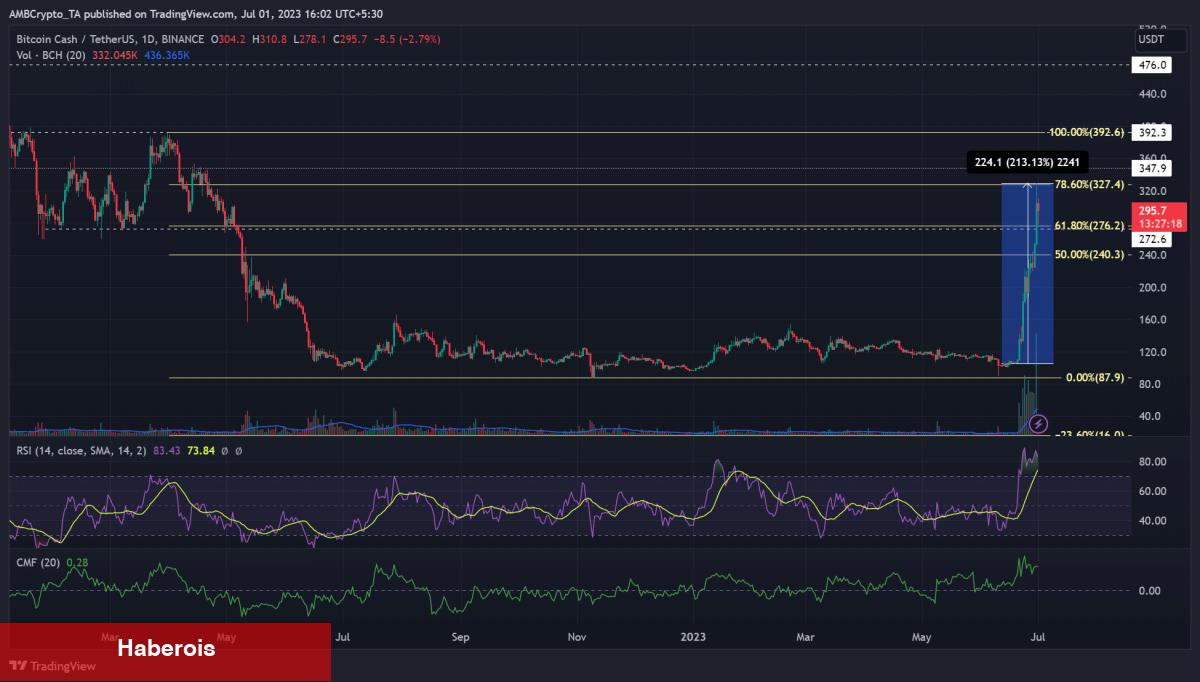Click the 2023 label on time axis

coord(692,635)
